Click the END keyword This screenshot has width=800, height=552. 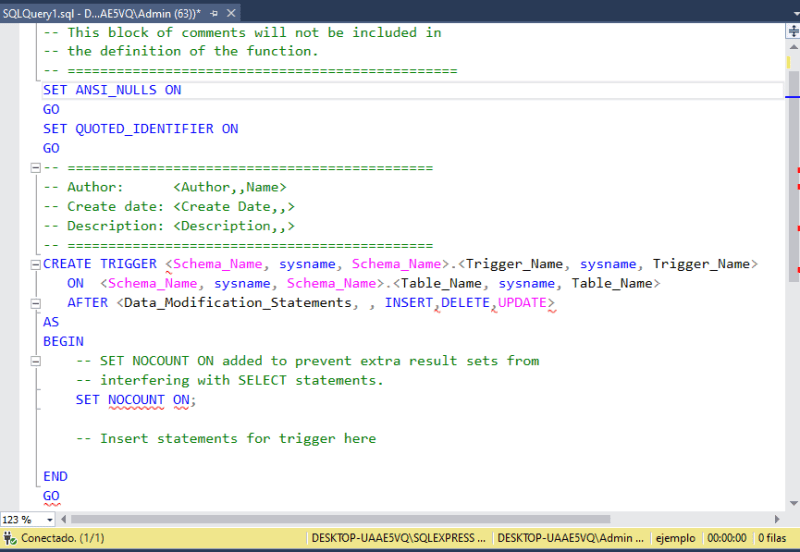tap(55, 476)
